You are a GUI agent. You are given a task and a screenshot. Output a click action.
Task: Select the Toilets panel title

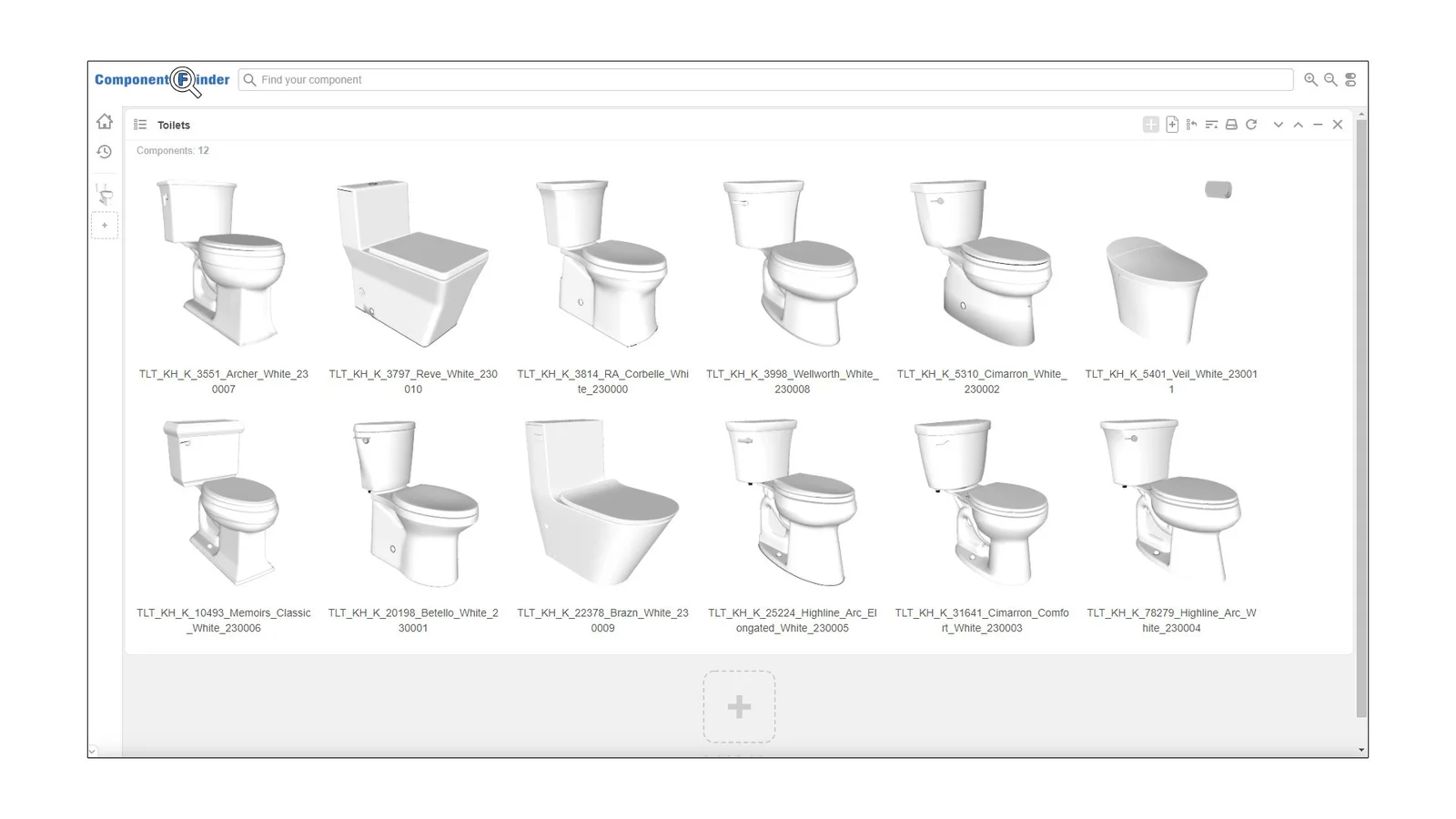pos(174,125)
